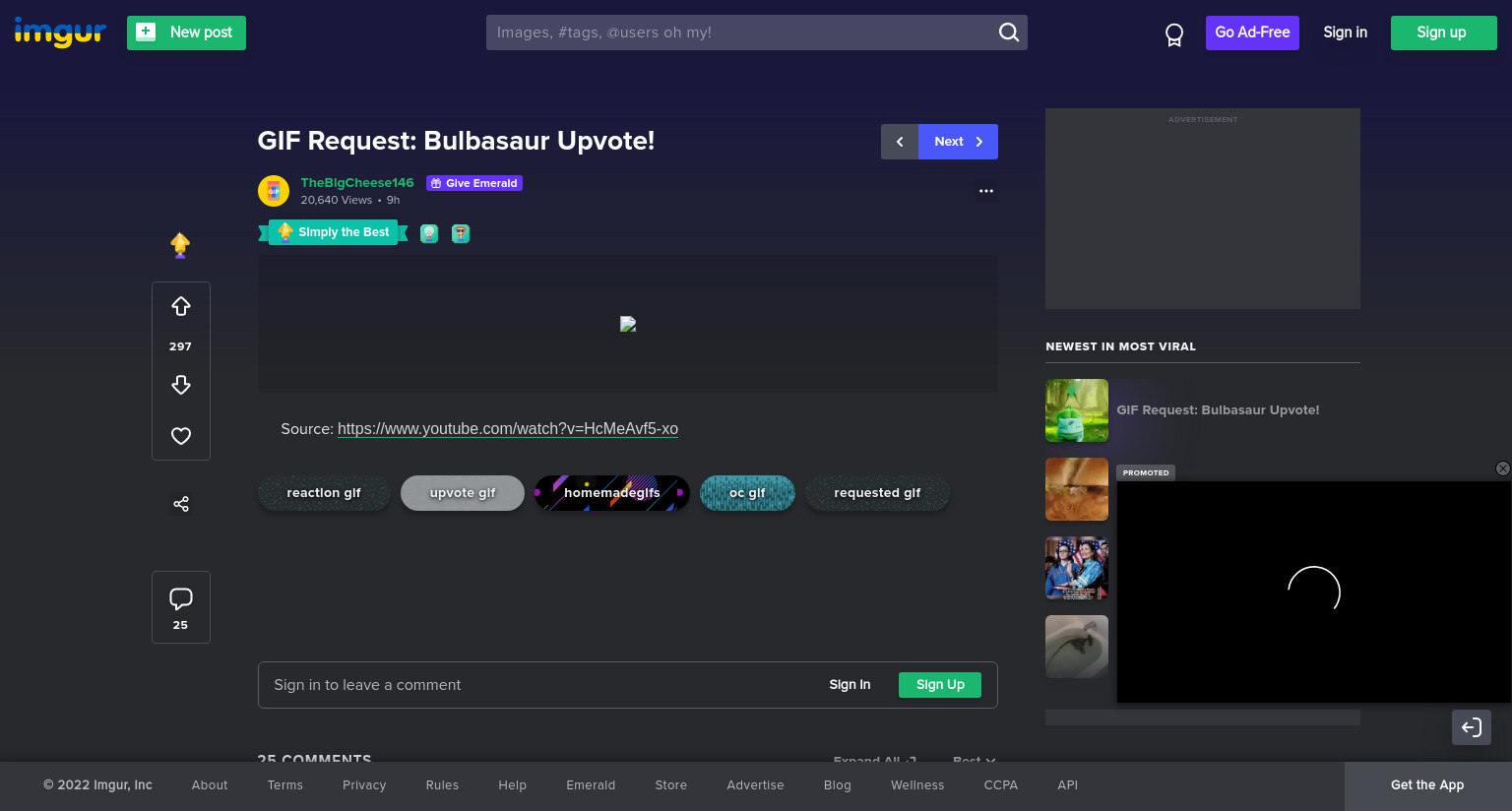Screen dimensions: 1512x811
Task: Open Emerald footer link
Action: (591, 785)
